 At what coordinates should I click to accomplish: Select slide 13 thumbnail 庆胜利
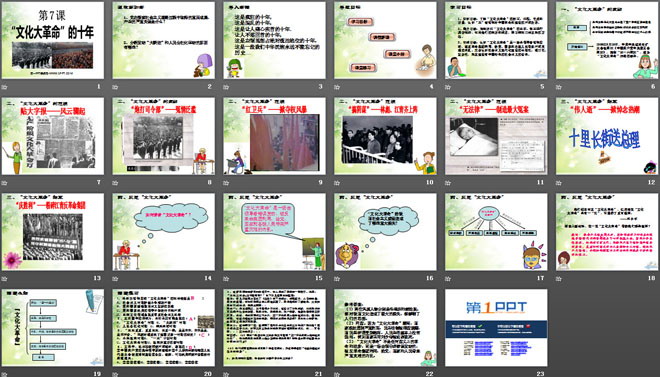(53, 232)
